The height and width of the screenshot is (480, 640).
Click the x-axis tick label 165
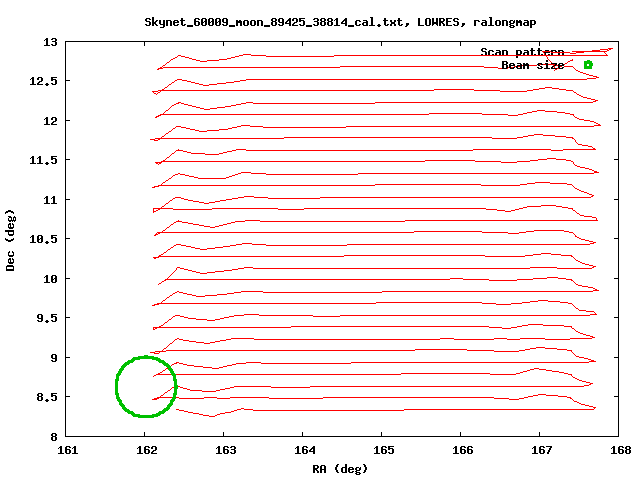click(383, 450)
